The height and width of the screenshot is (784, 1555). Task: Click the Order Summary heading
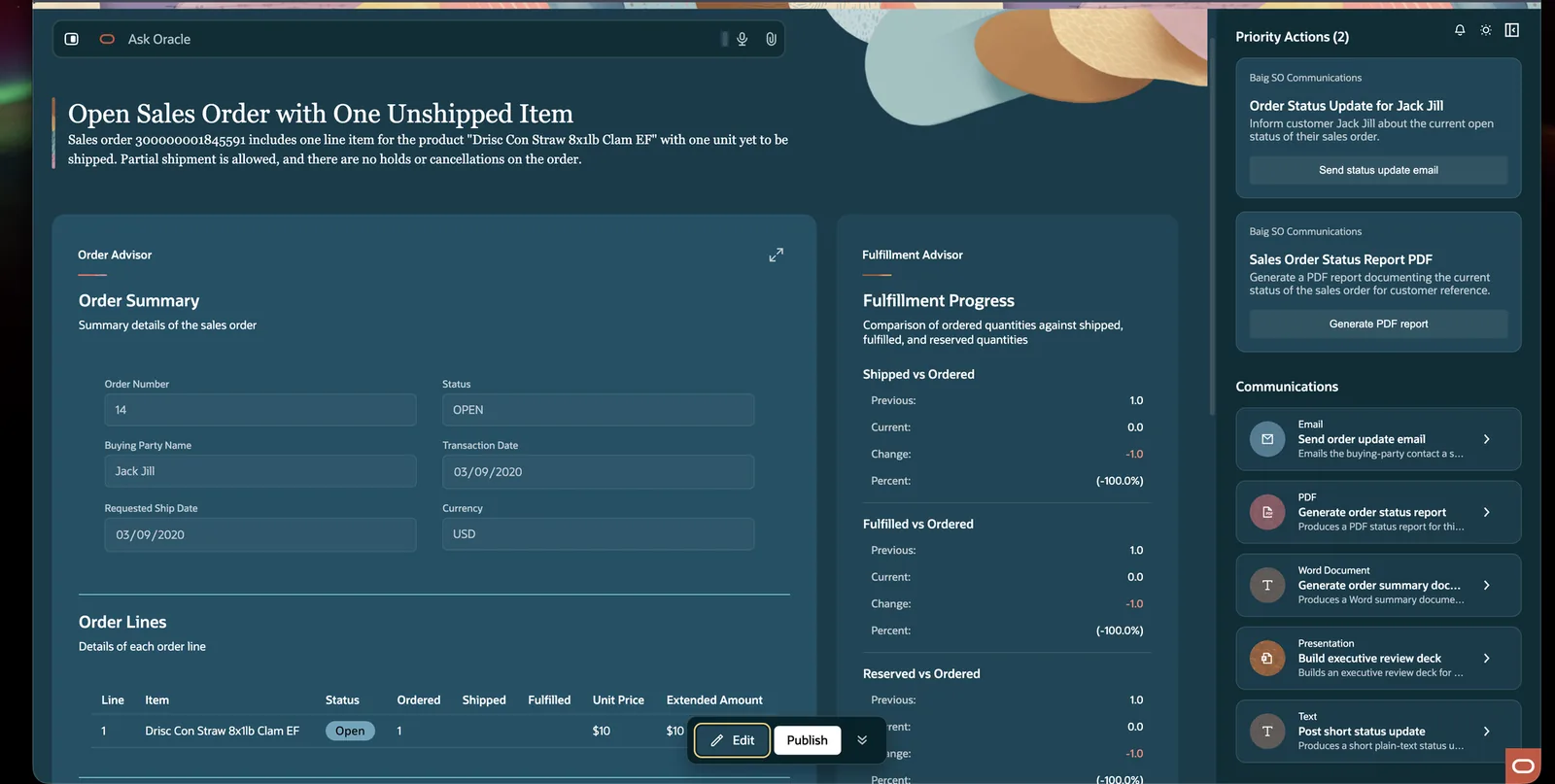139,301
